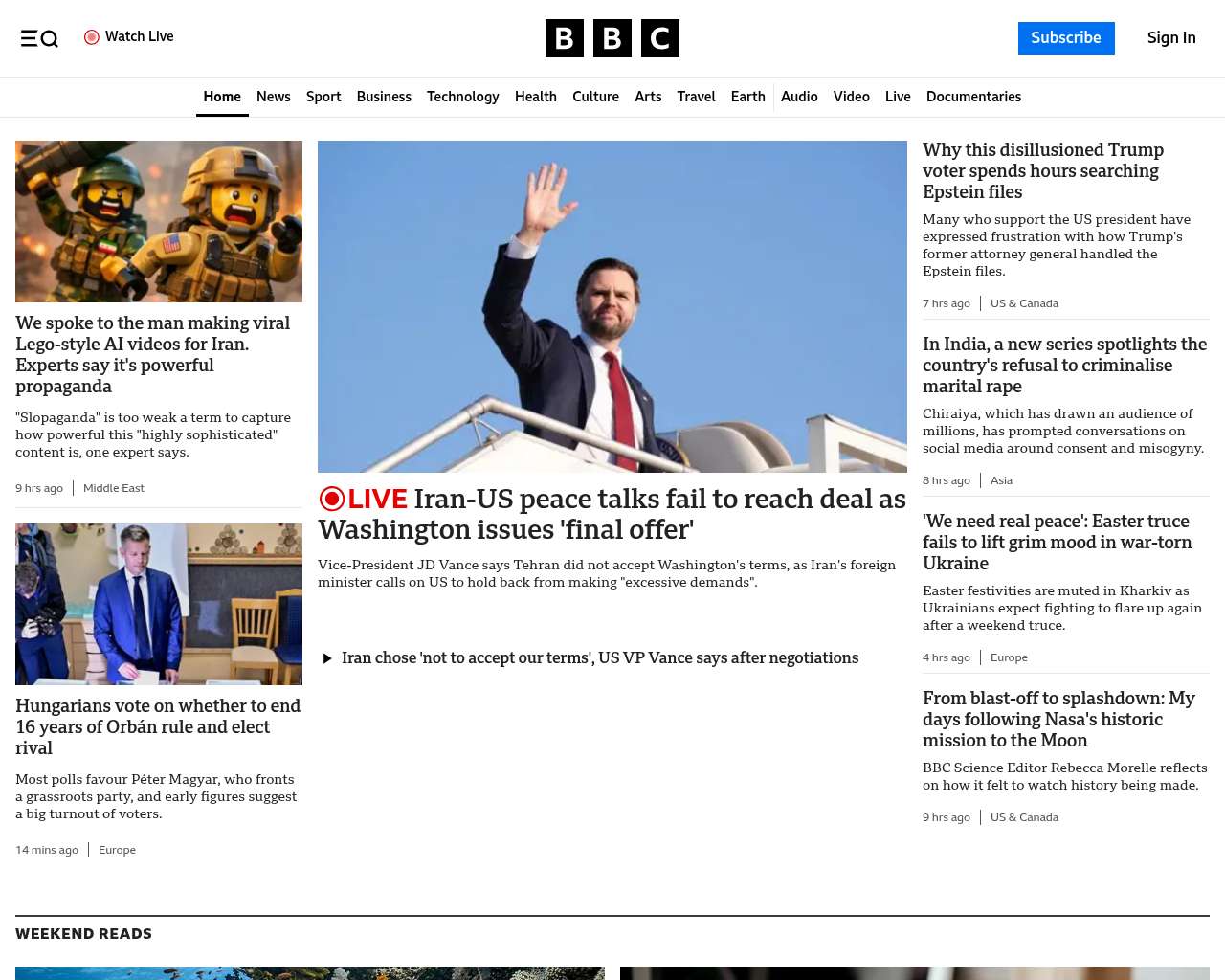
Task: Open the Hungarian voter photo thumbnail
Action: click(x=159, y=604)
